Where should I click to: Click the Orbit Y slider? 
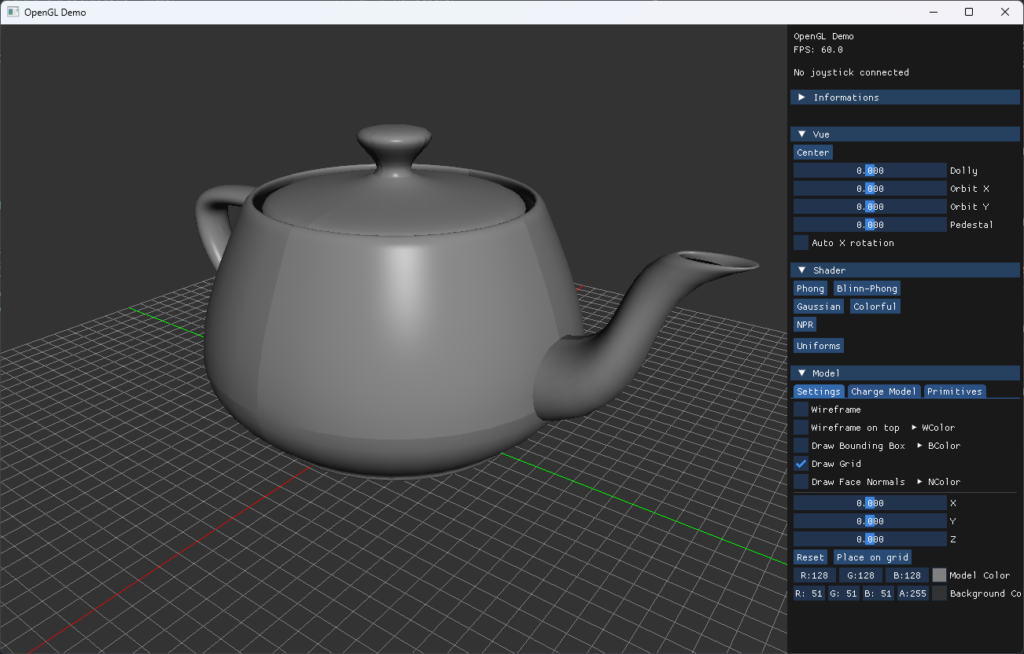[x=870, y=206]
